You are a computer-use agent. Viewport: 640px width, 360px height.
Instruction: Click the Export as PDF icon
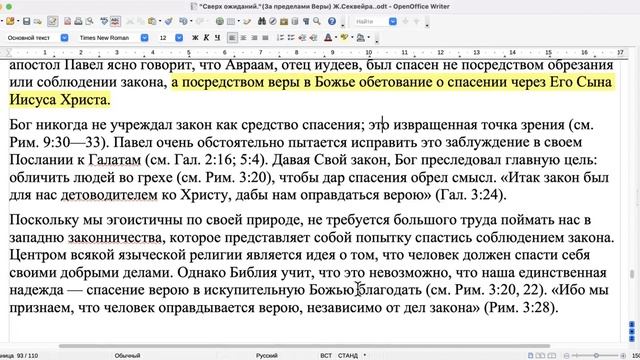click(67, 21)
